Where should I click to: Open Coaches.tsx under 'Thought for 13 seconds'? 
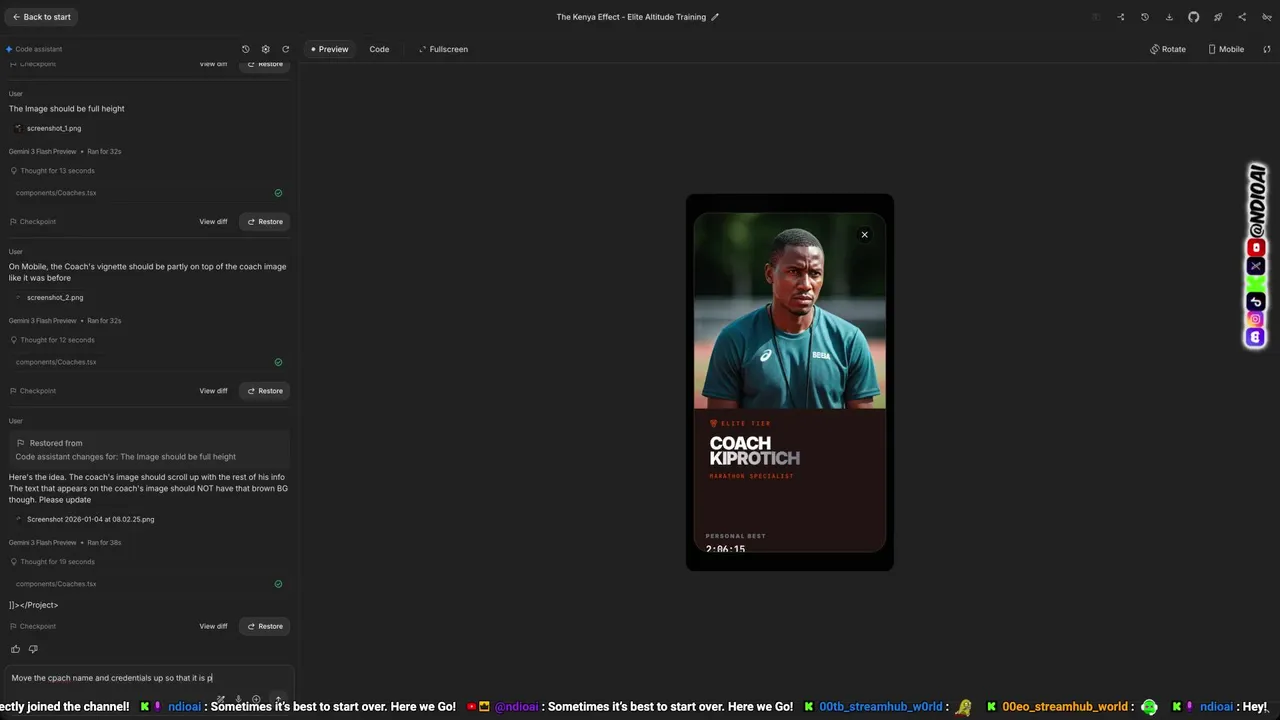(56, 193)
